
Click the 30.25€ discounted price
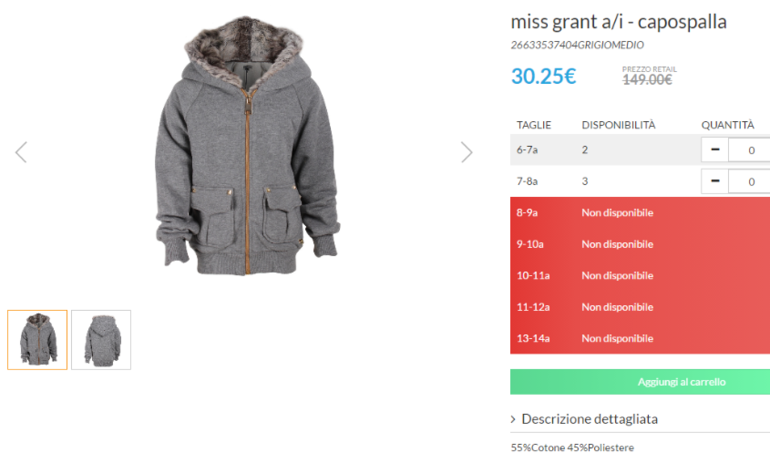coord(544,76)
